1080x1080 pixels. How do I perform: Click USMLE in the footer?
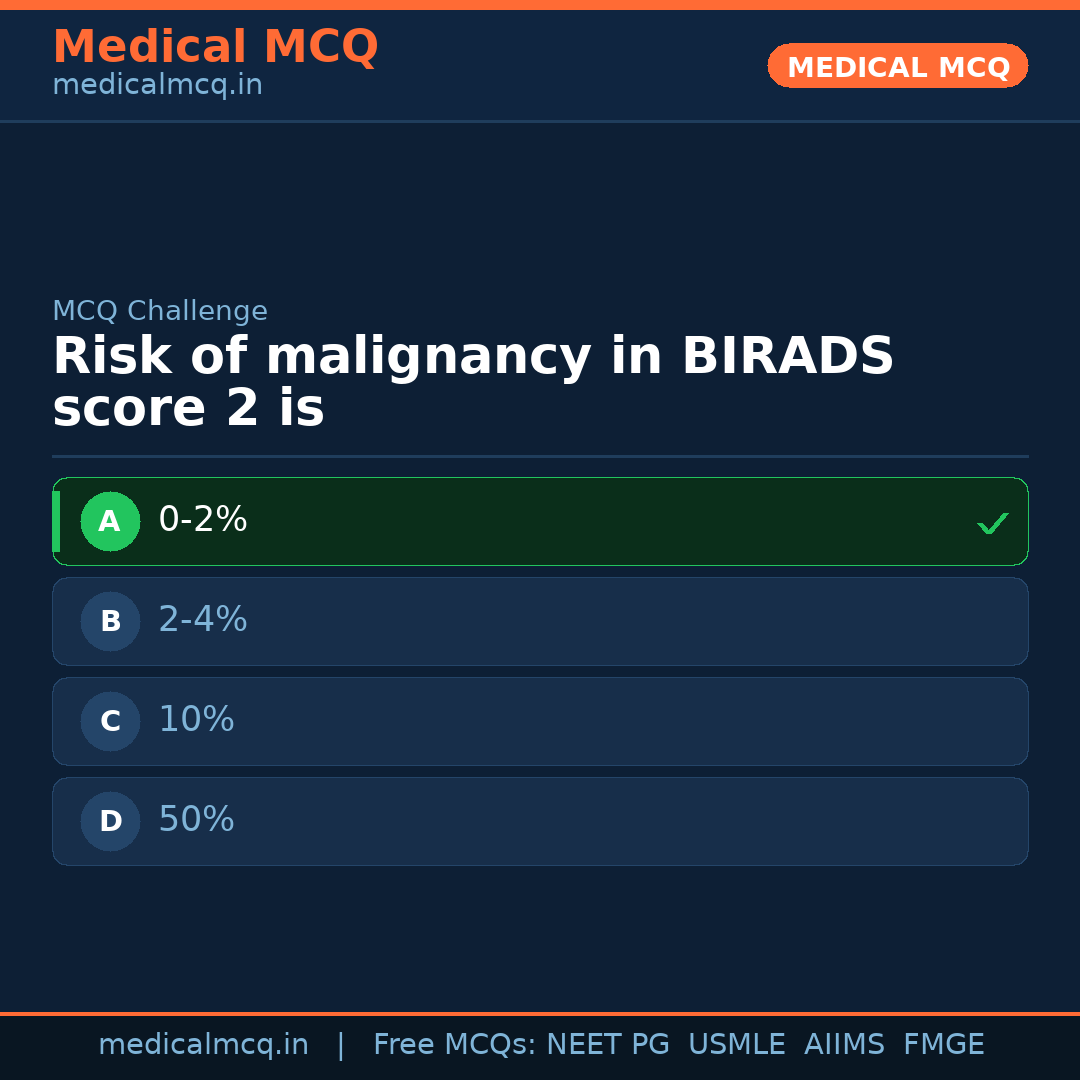(x=736, y=1045)
